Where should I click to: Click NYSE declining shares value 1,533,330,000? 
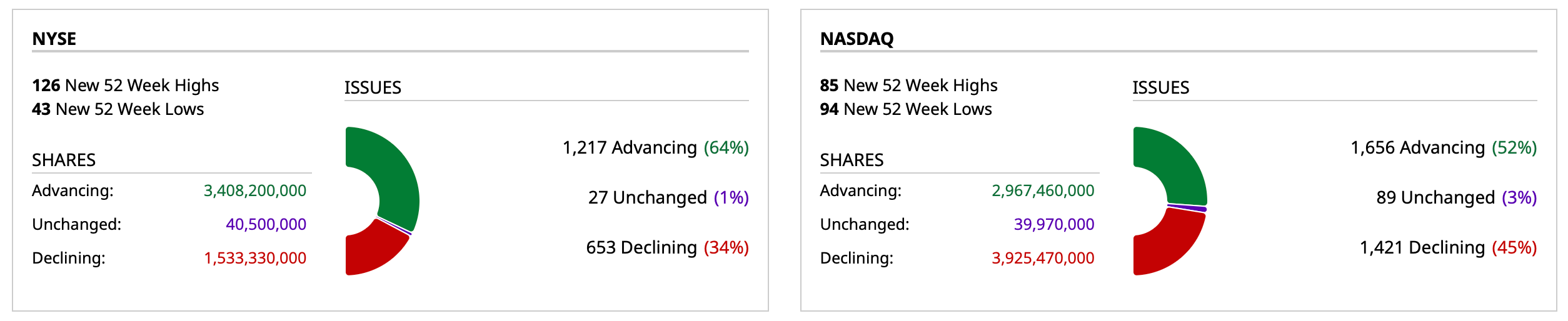[255, 258]
